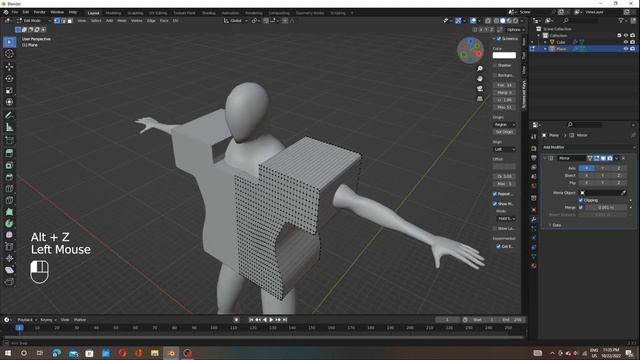640x360 pixels.
Task: Click the Mirror Object eyedropper icon
Action: click(x=624, y=193)
